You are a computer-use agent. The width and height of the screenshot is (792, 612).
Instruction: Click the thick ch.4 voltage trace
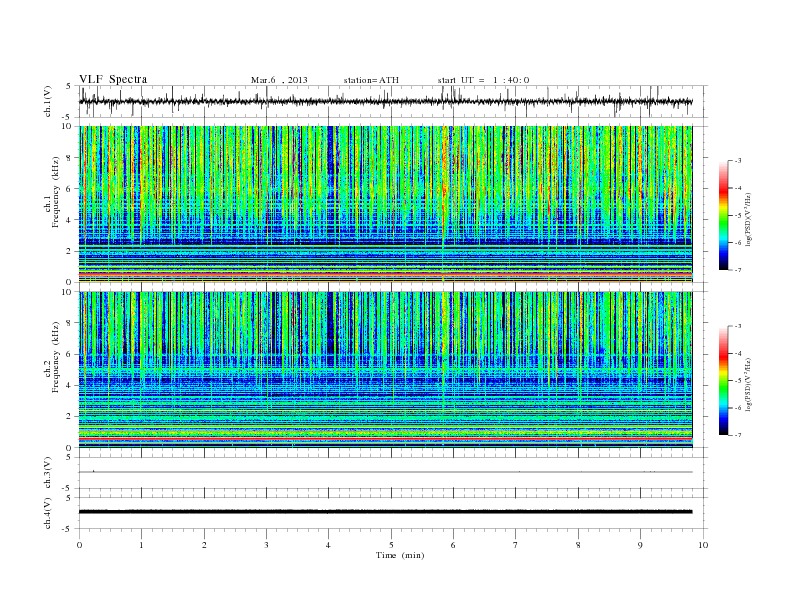pos(385,512)
